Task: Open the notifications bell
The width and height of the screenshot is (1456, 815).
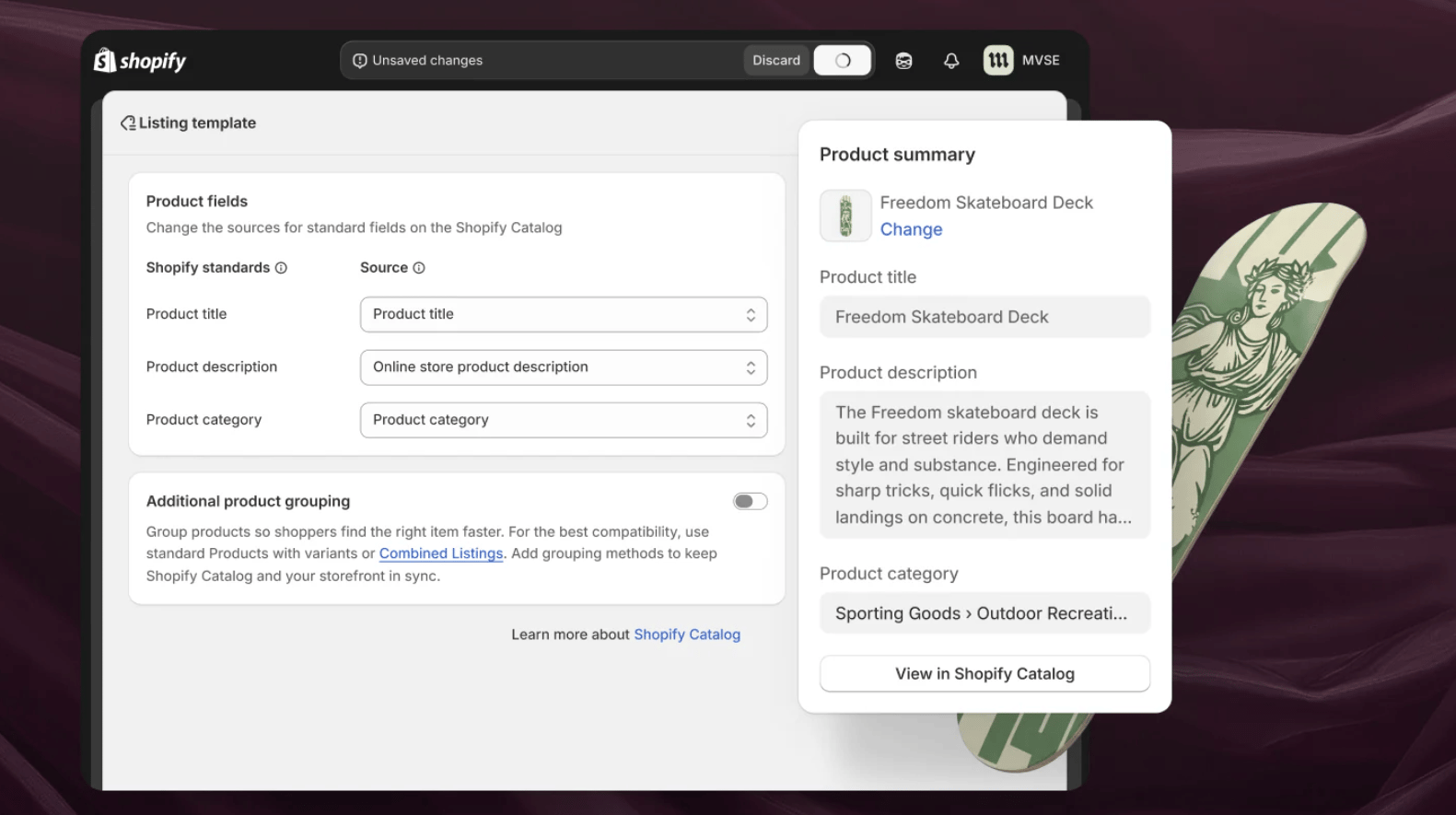Action: 951,61
